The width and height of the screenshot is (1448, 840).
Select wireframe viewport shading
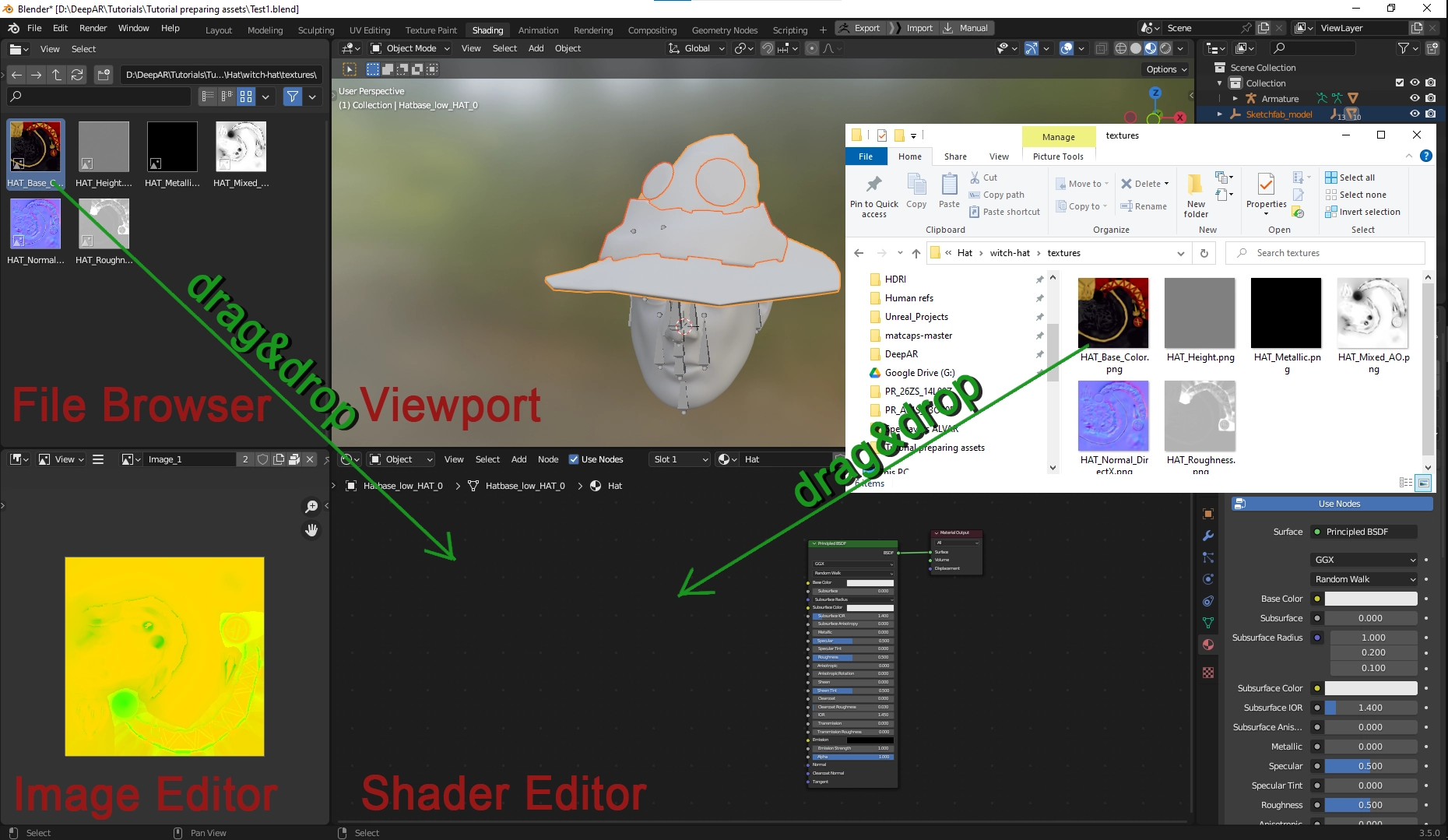click(1121, 48)
